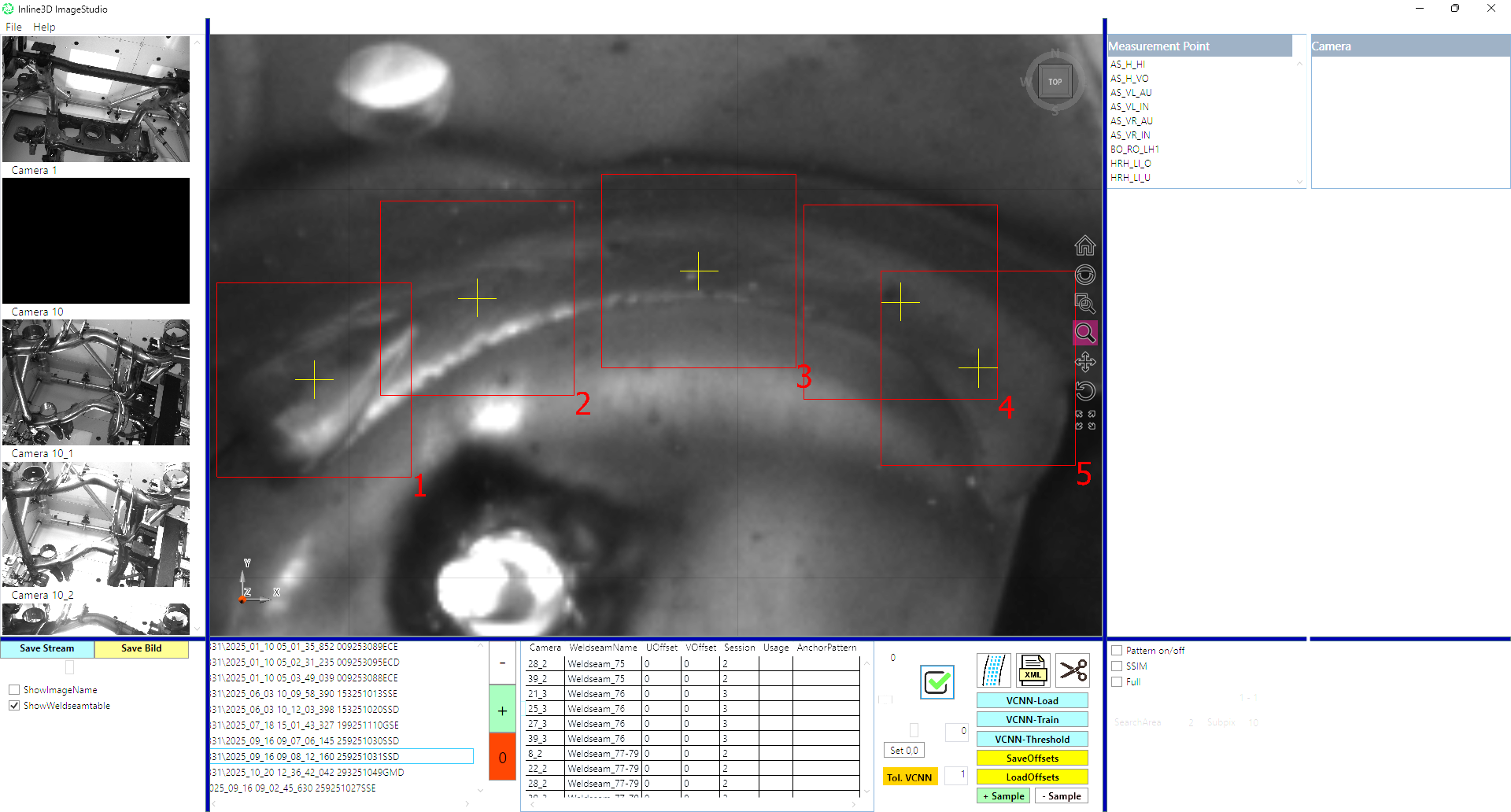Click the Set 0,0 button
This screenshot has height=812, width=1511.
coord(904,751)
